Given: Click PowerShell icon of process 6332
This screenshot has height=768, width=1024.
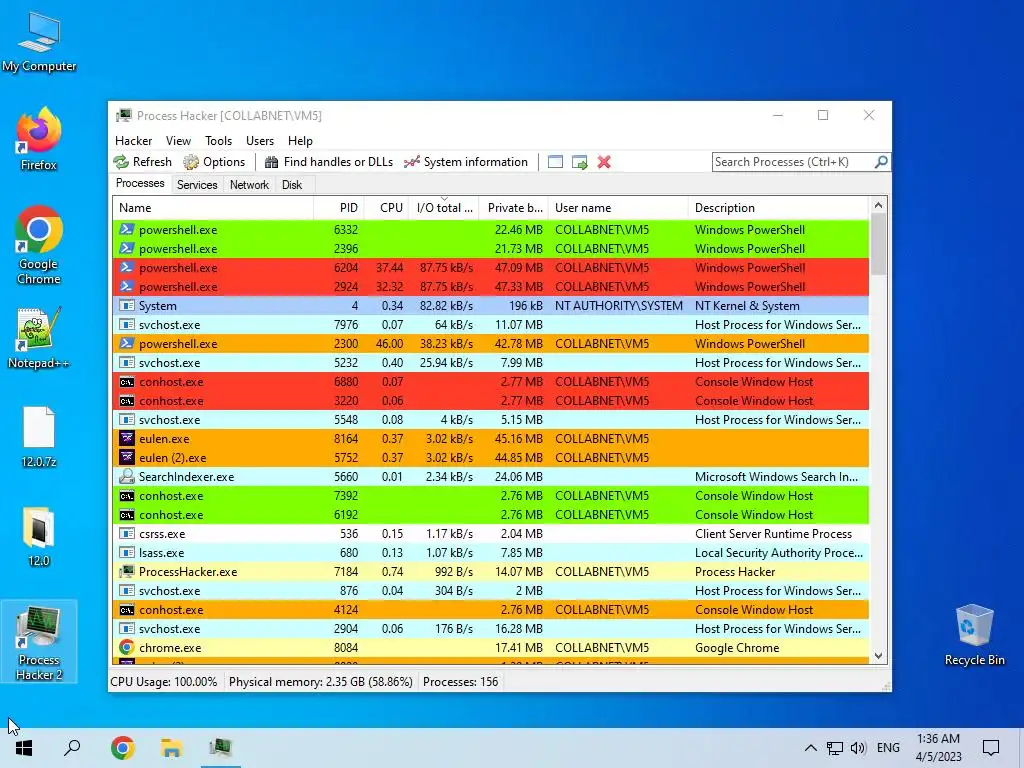Looking at the screenshot, I should [x=127, y=229].
